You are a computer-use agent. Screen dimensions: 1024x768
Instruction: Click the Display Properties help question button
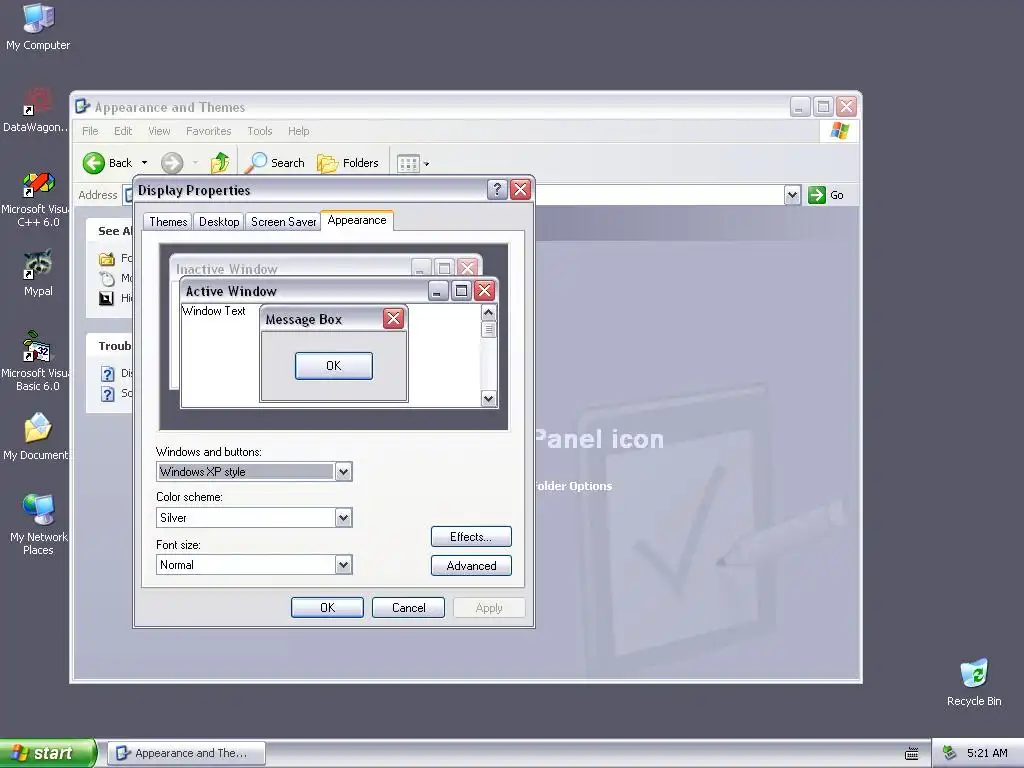497,189
